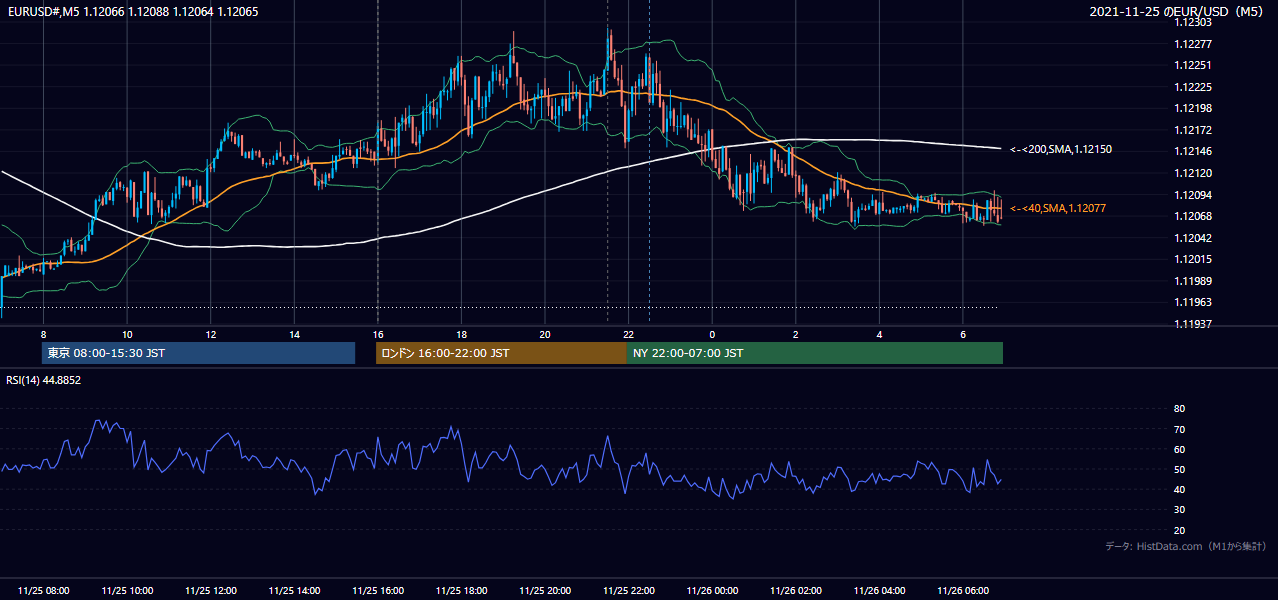The height and width of the screenshot is (600, 1278).
Task: Click price axis value 1.12068
Action: [x=1193, y=216]
